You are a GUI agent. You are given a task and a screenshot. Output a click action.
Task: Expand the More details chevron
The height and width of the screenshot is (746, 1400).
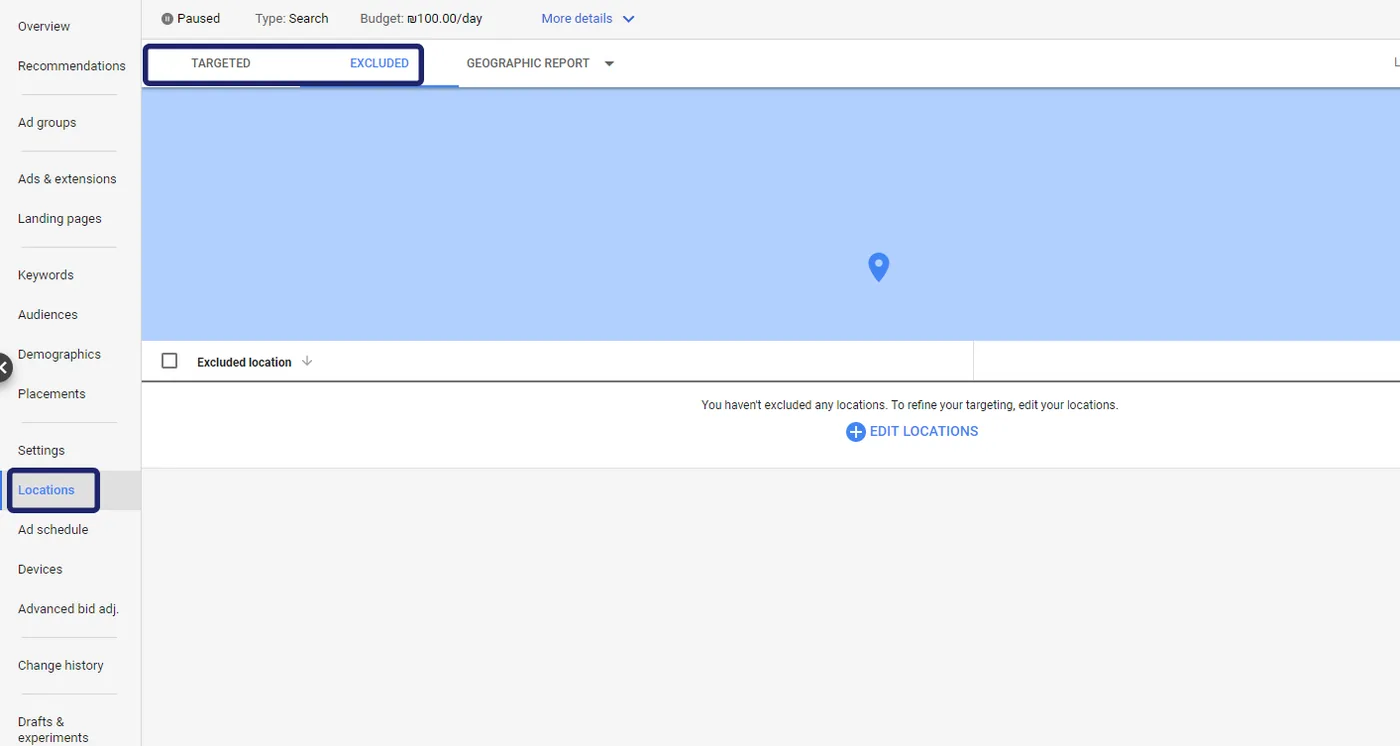click(628, 19)
